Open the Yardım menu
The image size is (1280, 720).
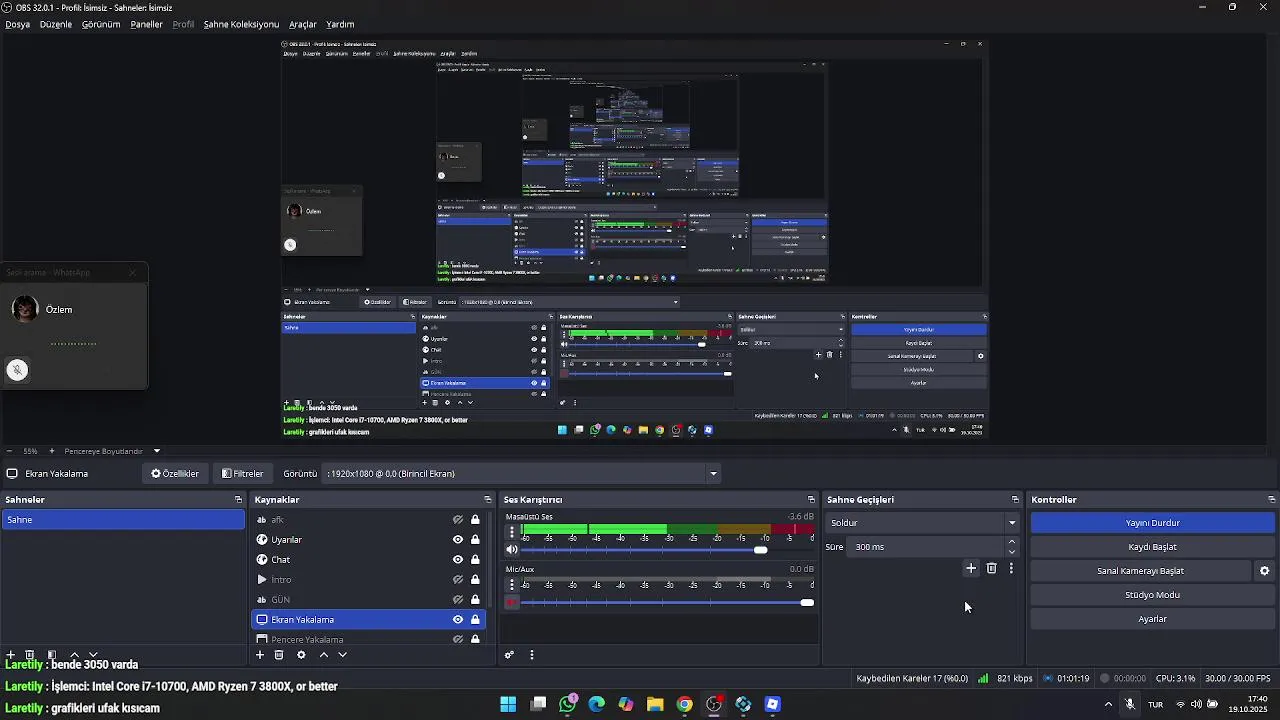(x=340, y=24)
